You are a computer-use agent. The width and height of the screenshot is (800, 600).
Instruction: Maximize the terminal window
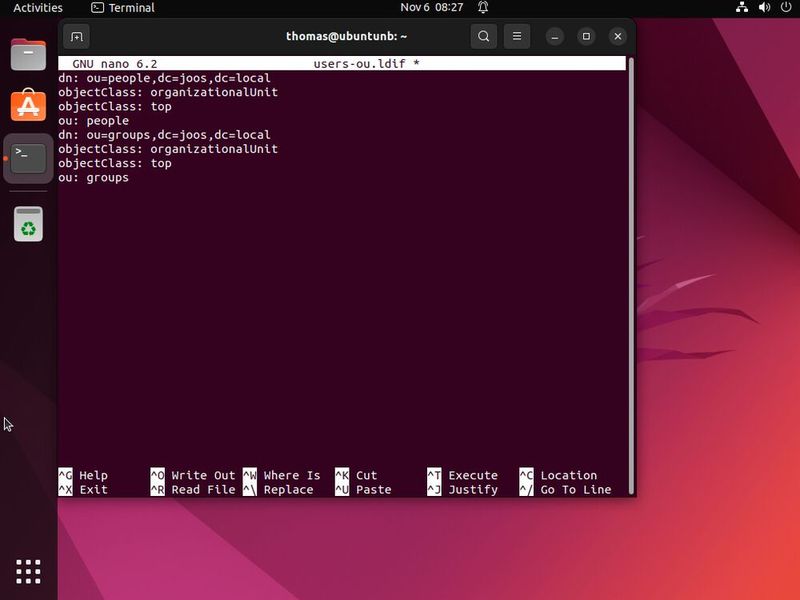(x=585, y=36)
